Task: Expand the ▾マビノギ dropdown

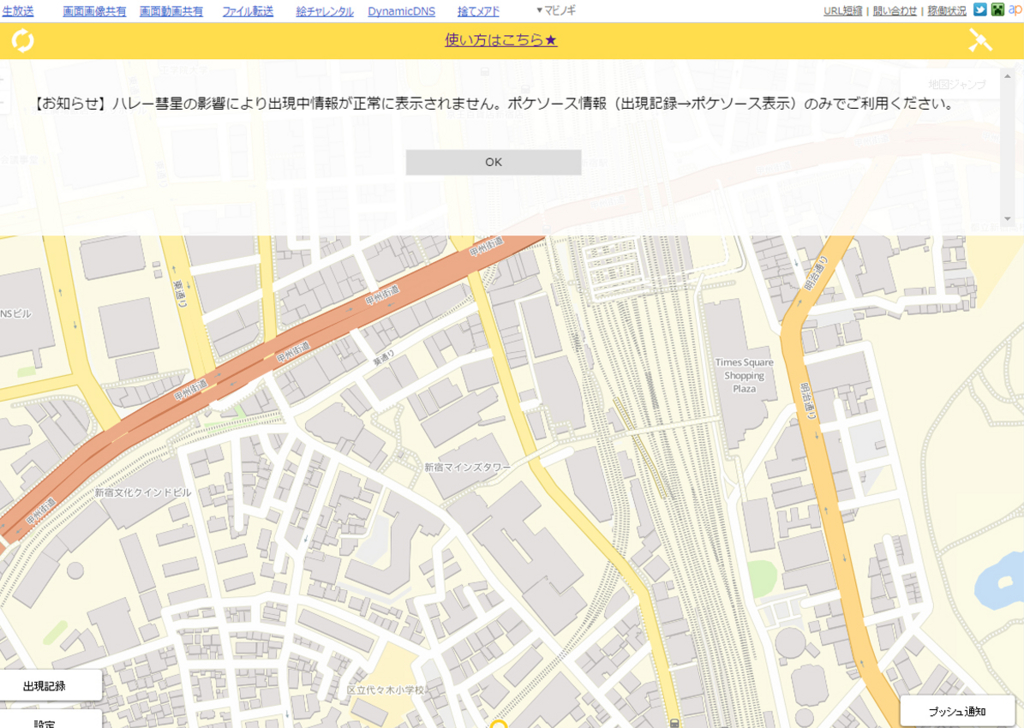Action: coord(556,10)
